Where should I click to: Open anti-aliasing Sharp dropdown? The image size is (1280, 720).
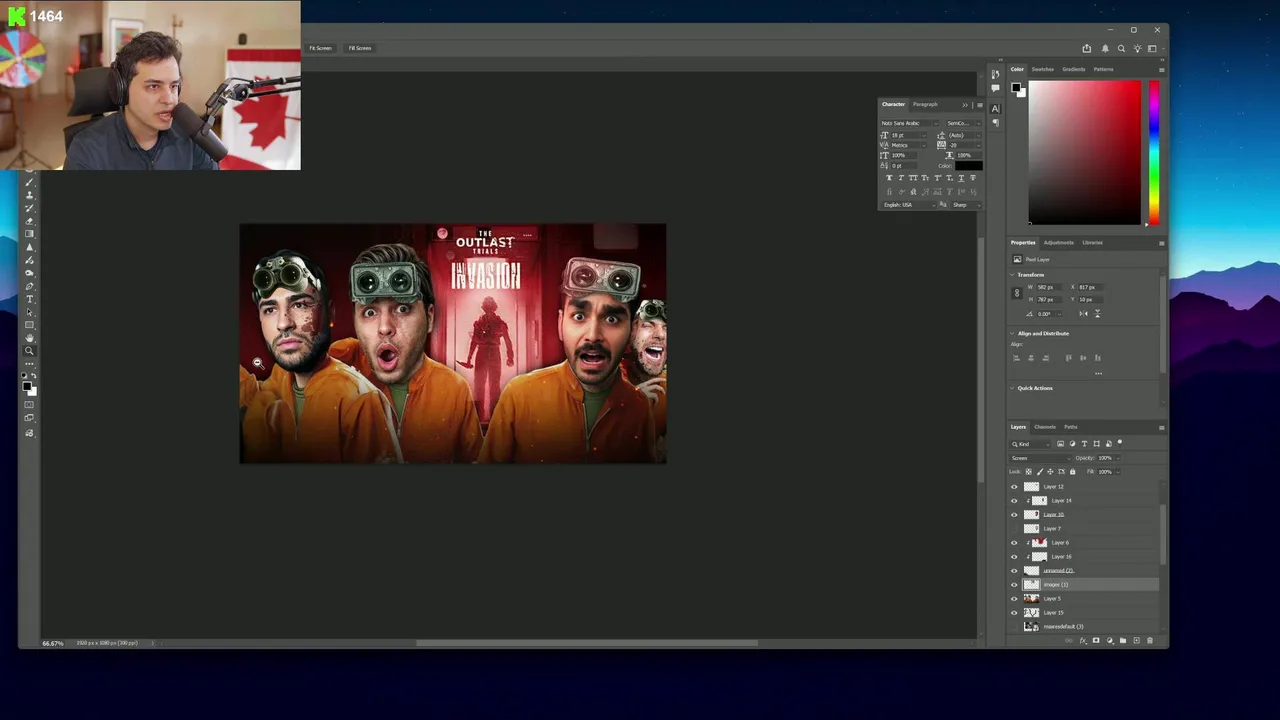pos(965,205)
